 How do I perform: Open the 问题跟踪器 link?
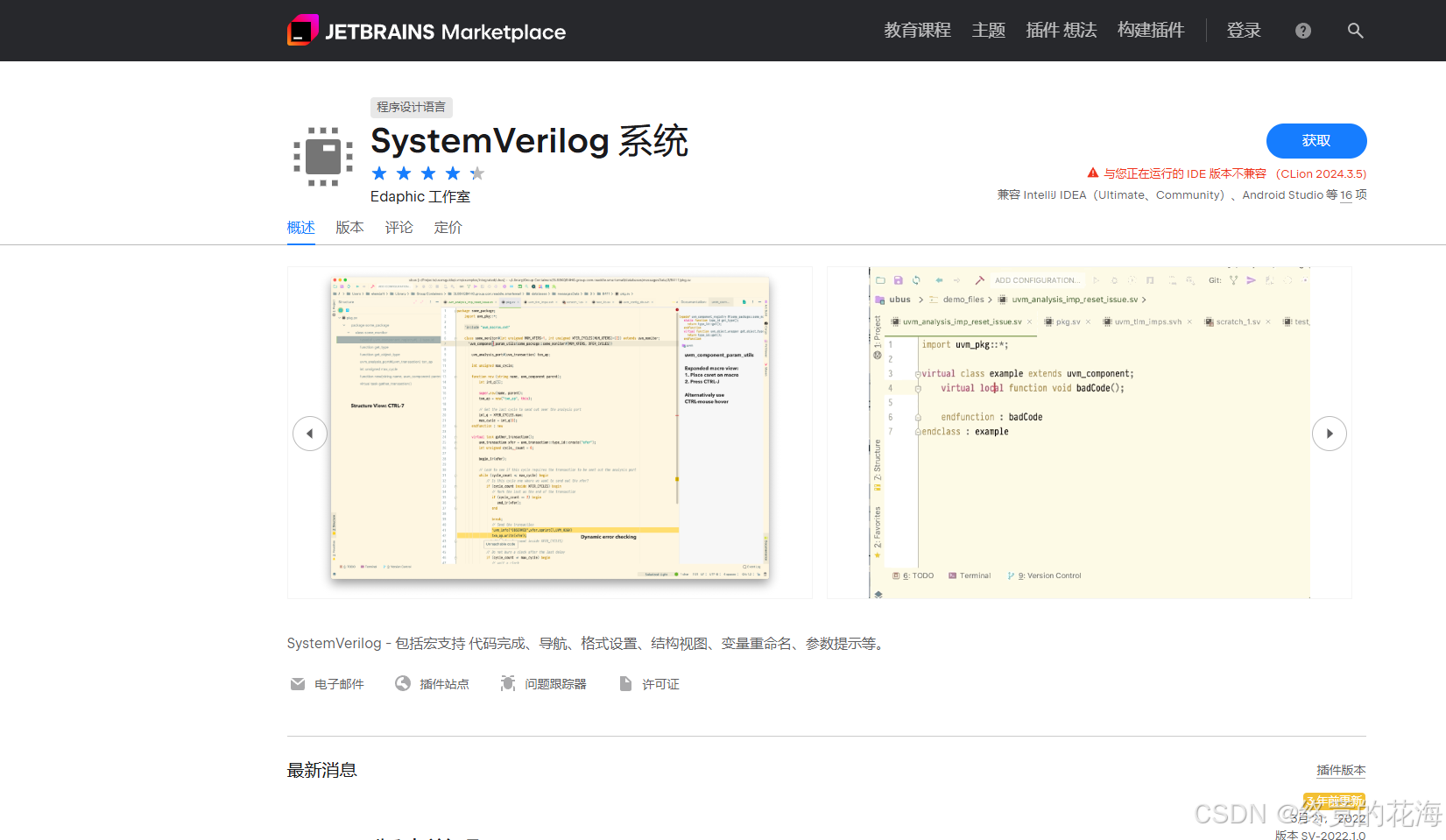[556, 684]
